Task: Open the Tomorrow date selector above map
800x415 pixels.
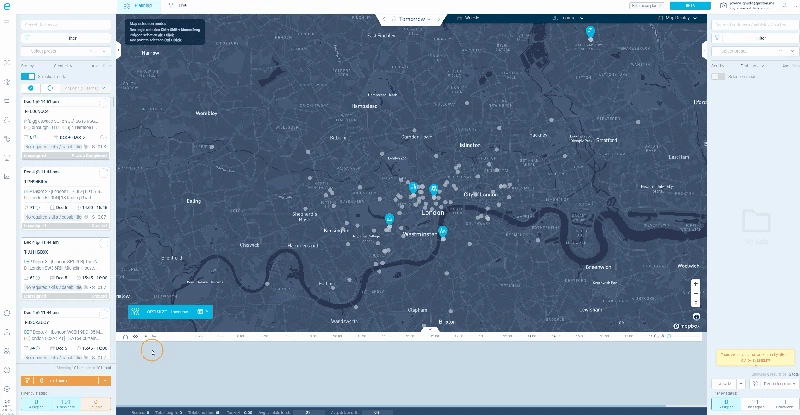Action: [412, 19]
